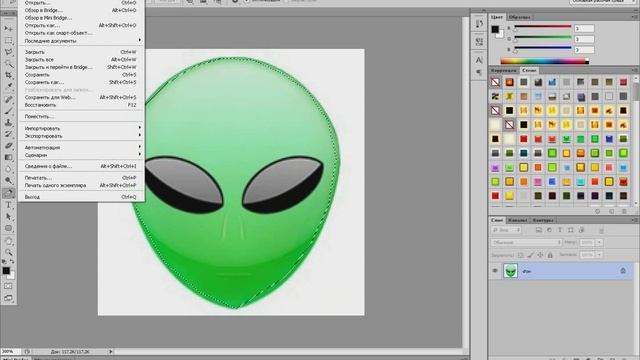Open the layer fill dropdown arrow
The width and height of the screenshot is (640, 360).
(x=599, y=255)
